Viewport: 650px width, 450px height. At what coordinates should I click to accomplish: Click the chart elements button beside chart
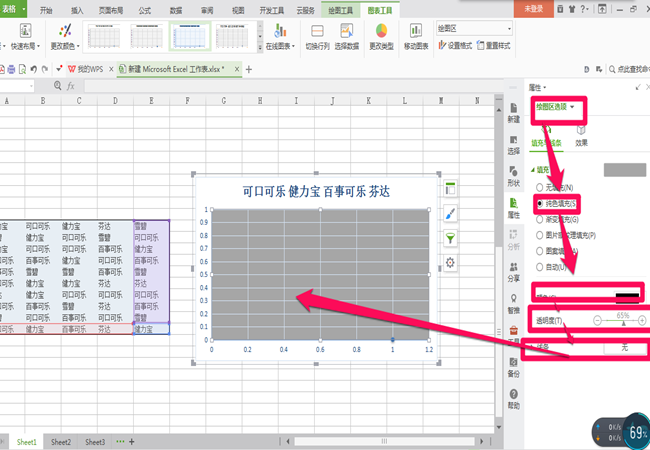point(450,189)
